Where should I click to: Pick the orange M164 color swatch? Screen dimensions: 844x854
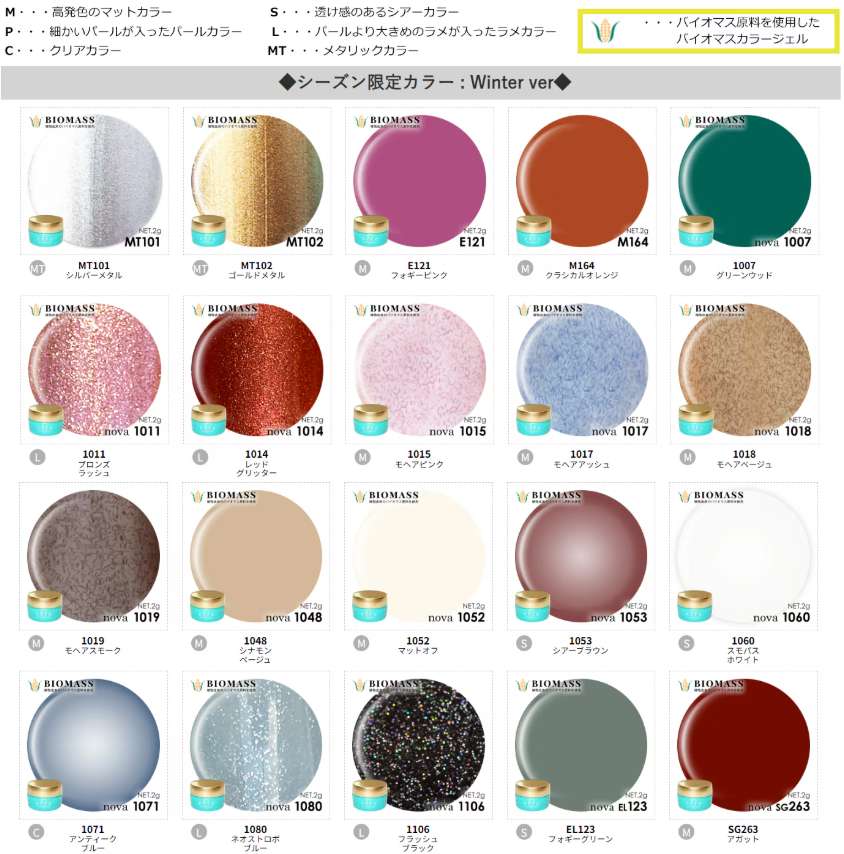(x=582, y=181)
